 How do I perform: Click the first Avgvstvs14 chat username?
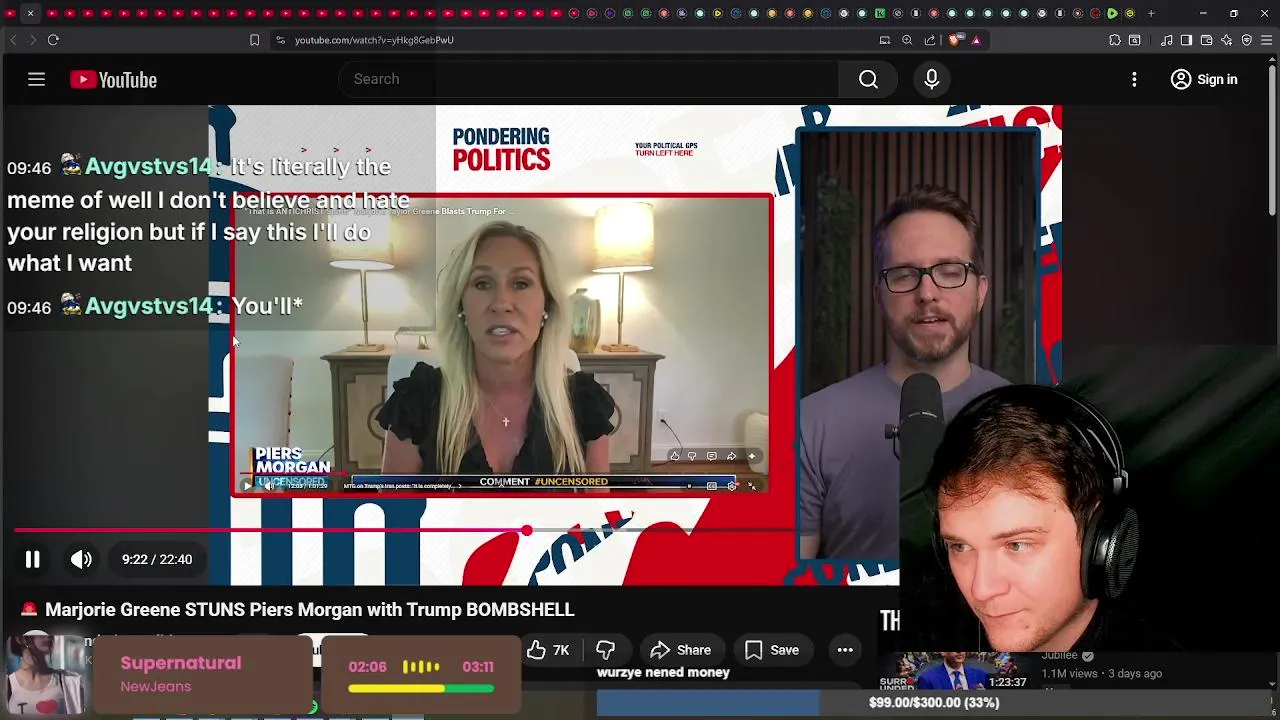tap(150, 167)
